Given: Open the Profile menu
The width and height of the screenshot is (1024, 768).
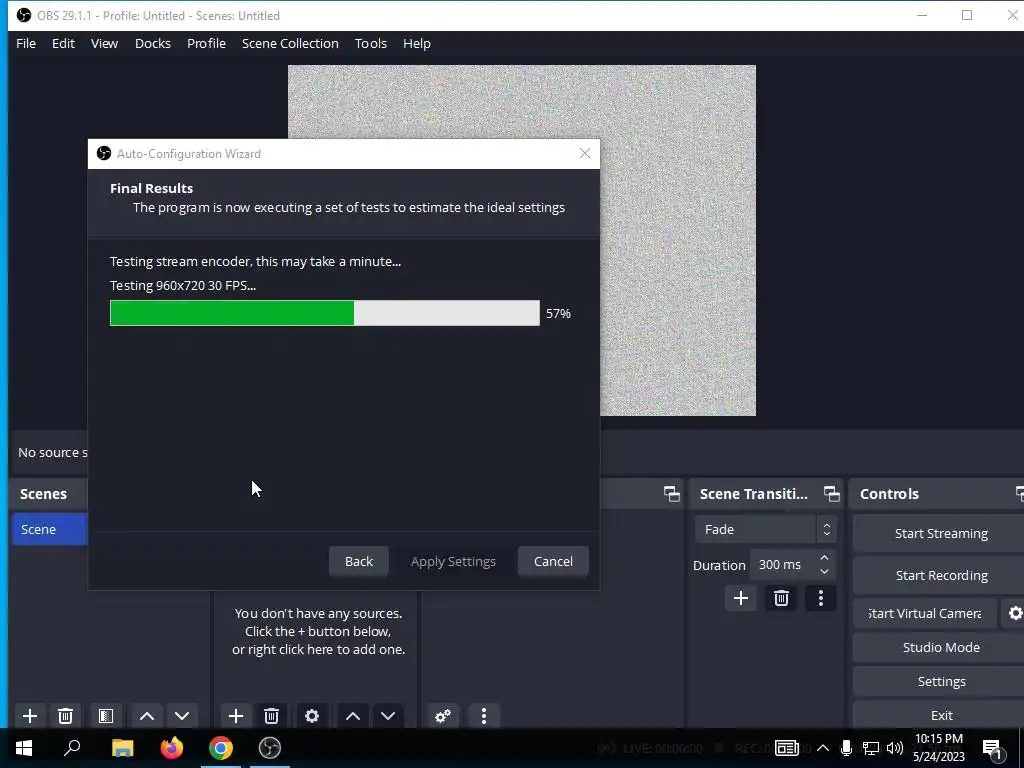Looking at the screenshot, I should tap(206, 43).
